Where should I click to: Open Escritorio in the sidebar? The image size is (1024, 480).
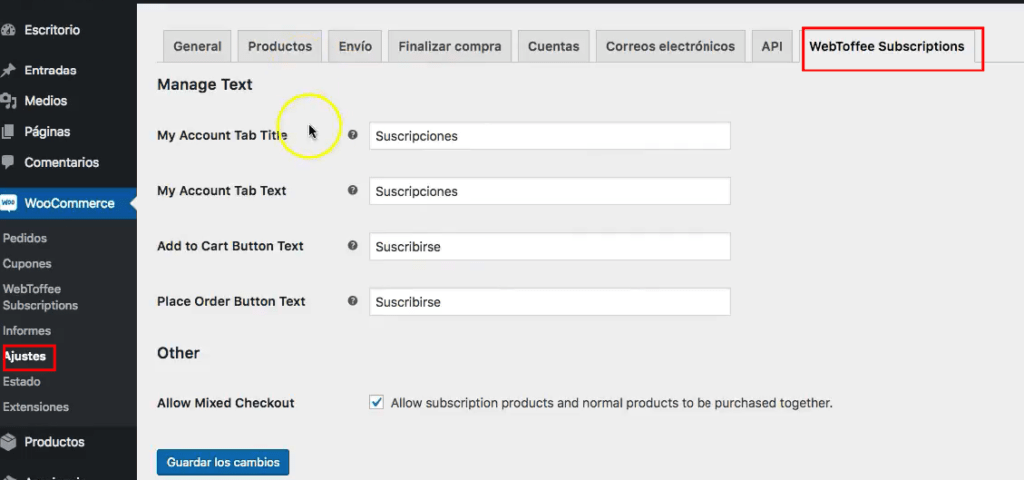[x=52, y=30]
